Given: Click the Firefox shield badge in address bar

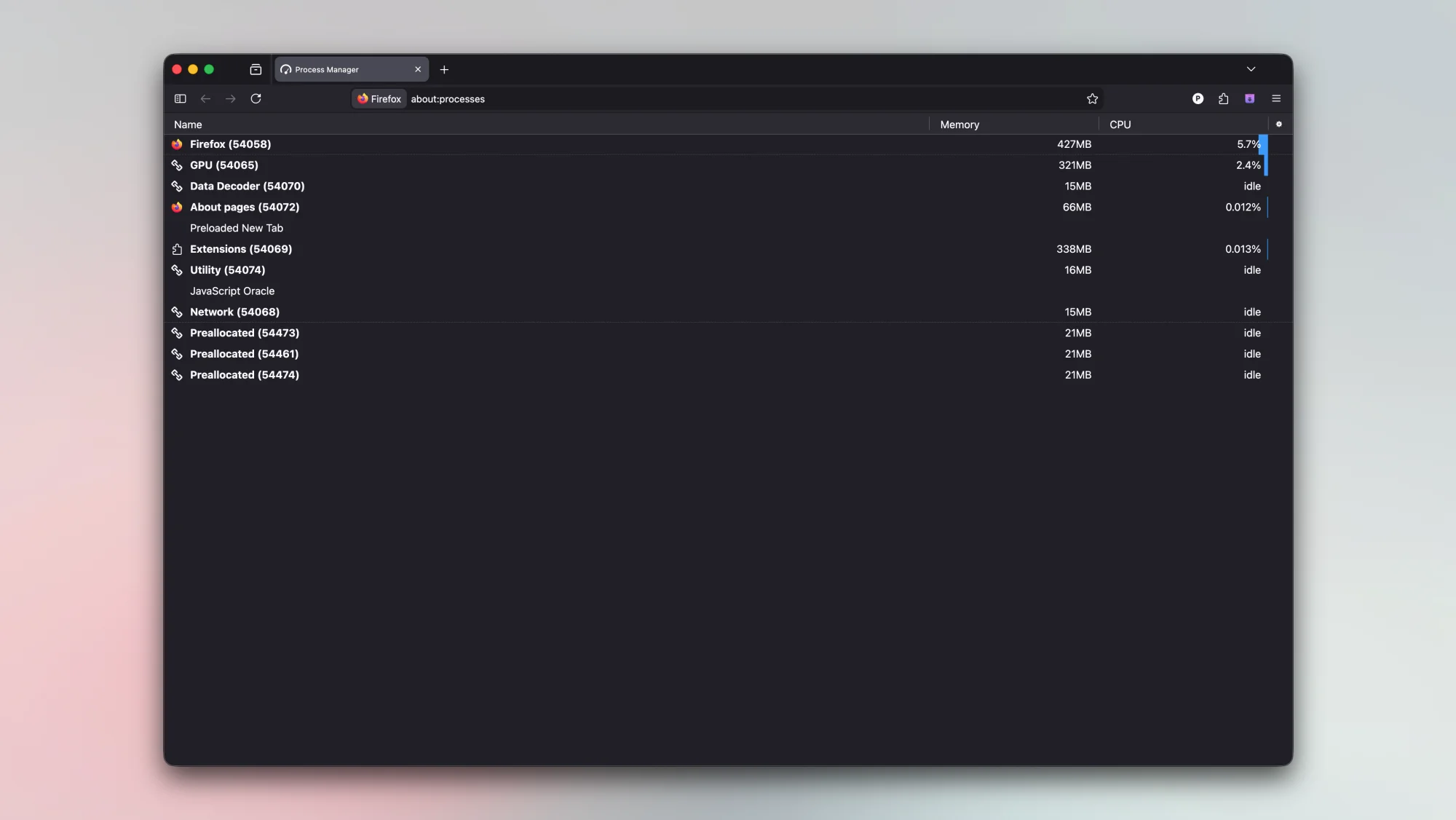Looking at the screenshot, I should coord(379,98).
